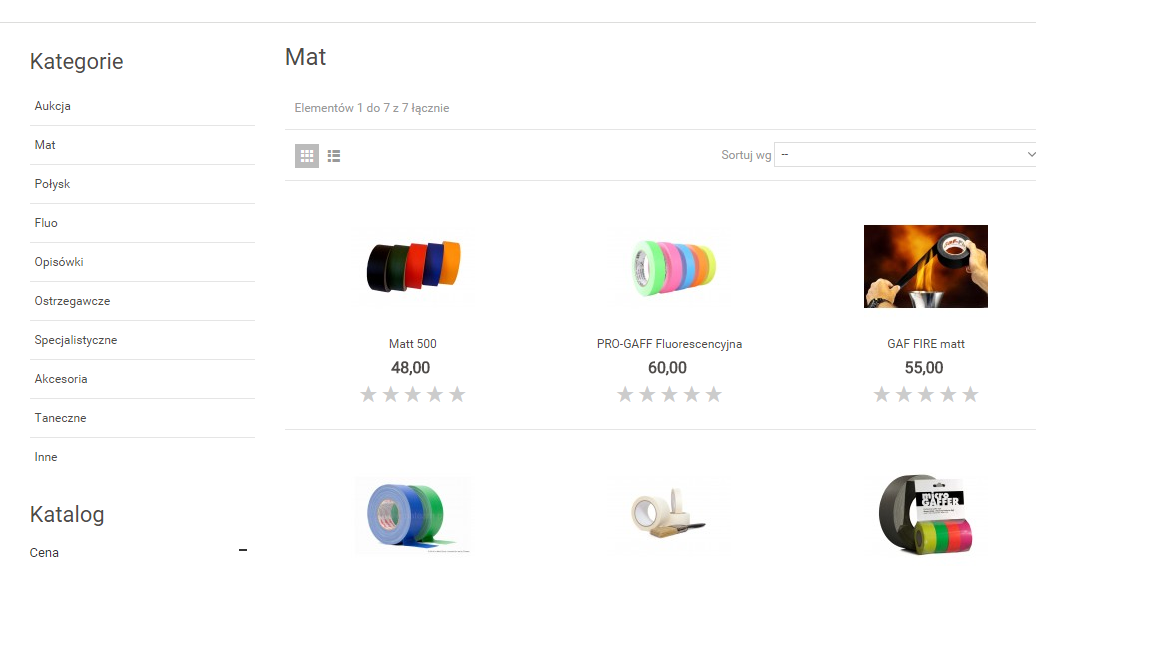This screenshot has width=1152, height=648.
Task: Select the Połysk category
Action: coord(52,184)
